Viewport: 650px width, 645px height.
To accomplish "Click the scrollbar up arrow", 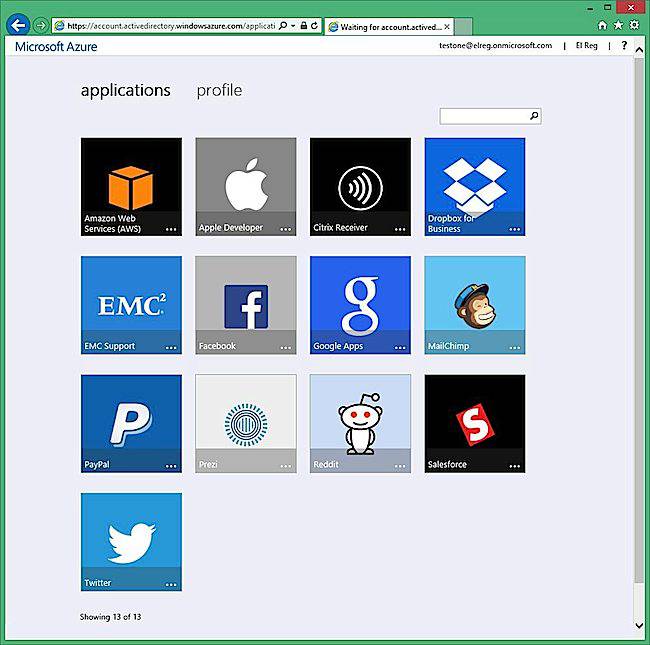I will point(639,50).
